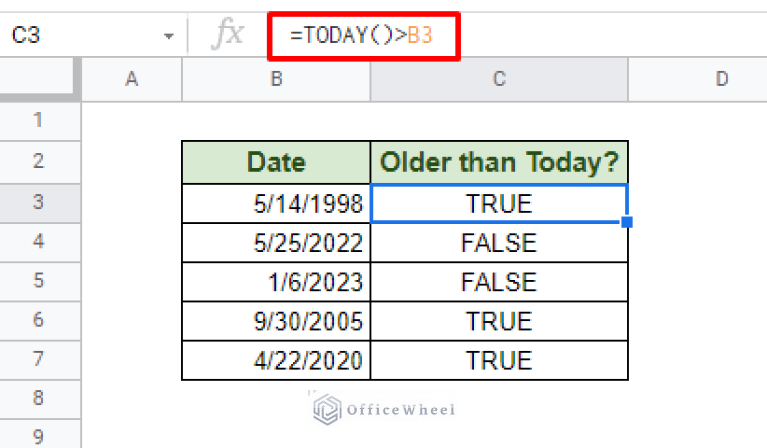The width and height of the screenshot is (767, 448).
Task: Click inside the formula bar =TODAY()>B3
Action: coord(363,36)
